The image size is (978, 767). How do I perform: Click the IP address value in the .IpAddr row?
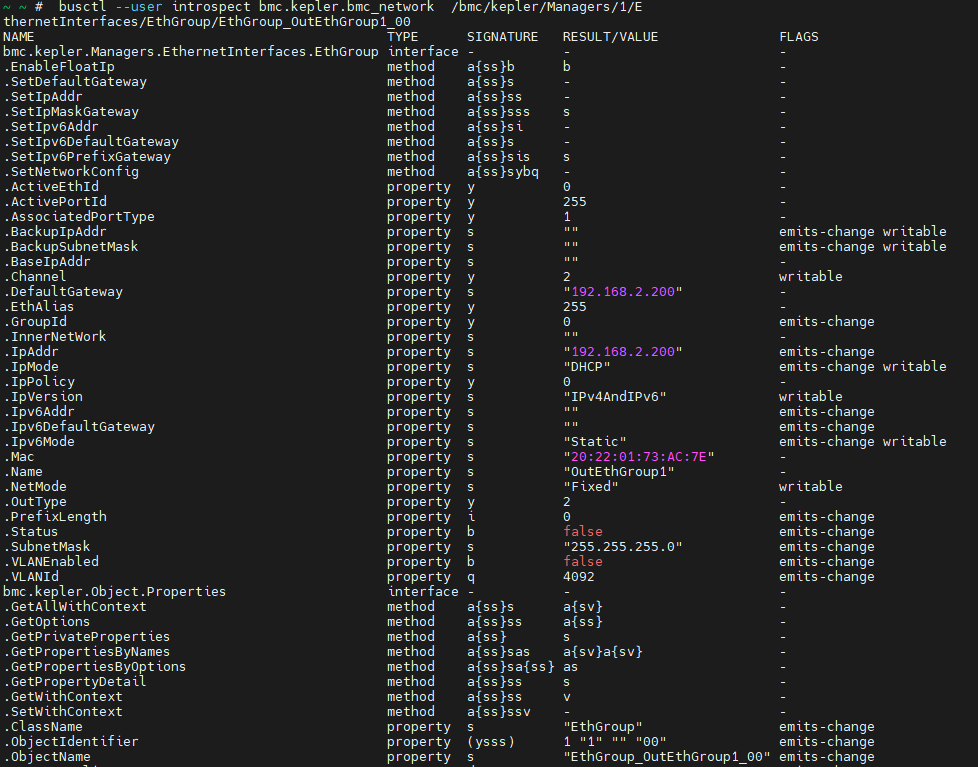[x=622, y=352]
